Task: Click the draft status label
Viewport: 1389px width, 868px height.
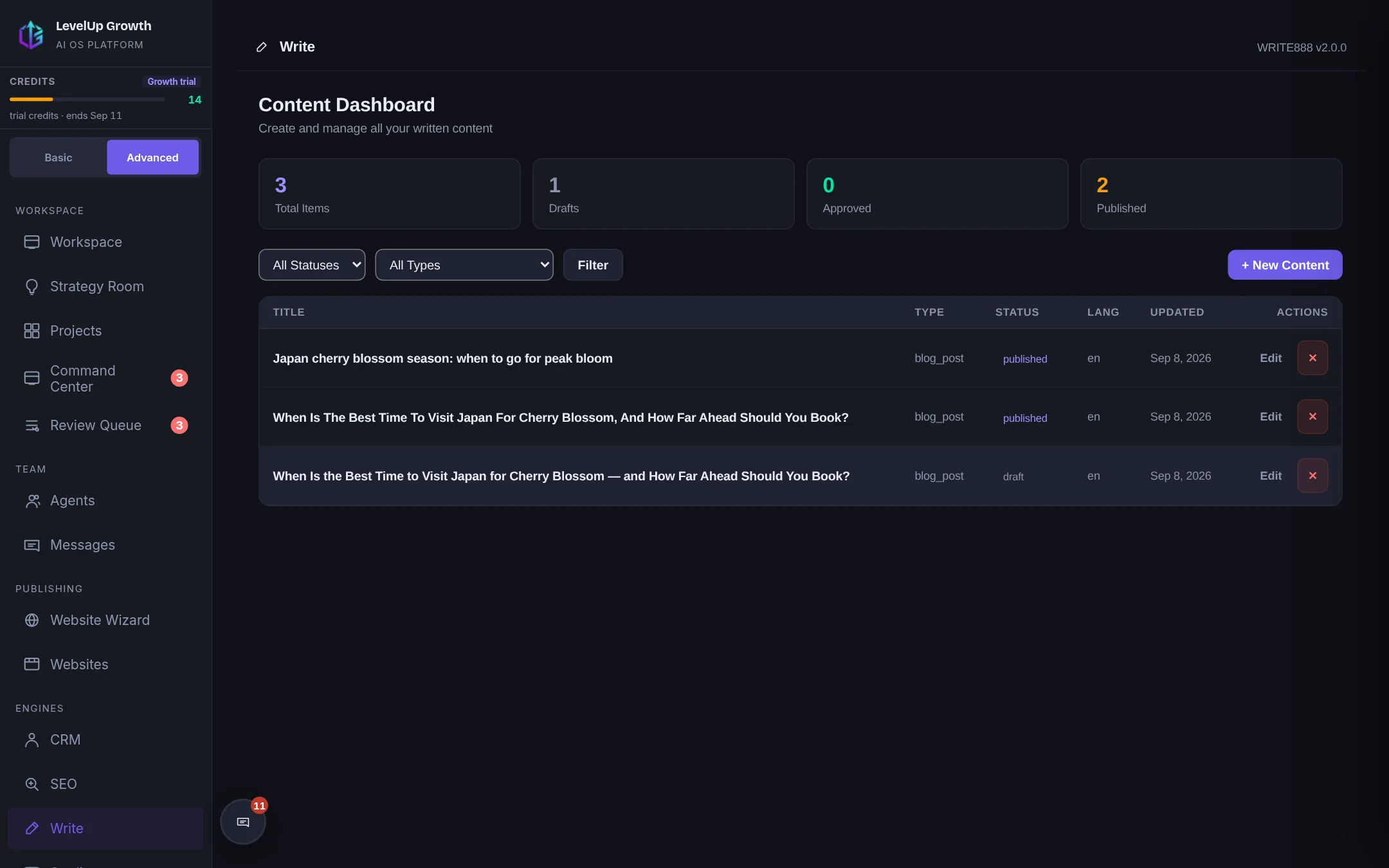Action: coord(1013,476)
